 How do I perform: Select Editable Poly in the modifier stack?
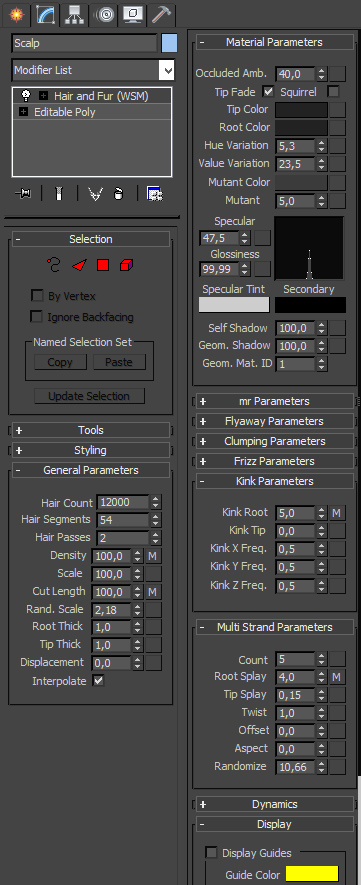64,112
